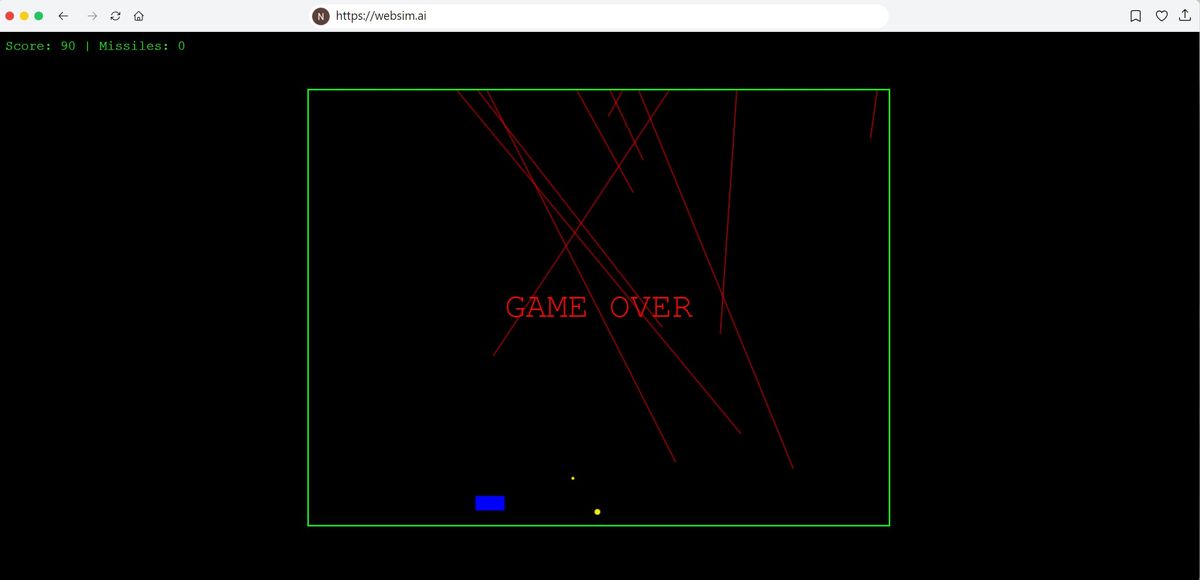Click the home icon in the toolbar
The height and width of the screenshot is (580, 1200).
138,16
